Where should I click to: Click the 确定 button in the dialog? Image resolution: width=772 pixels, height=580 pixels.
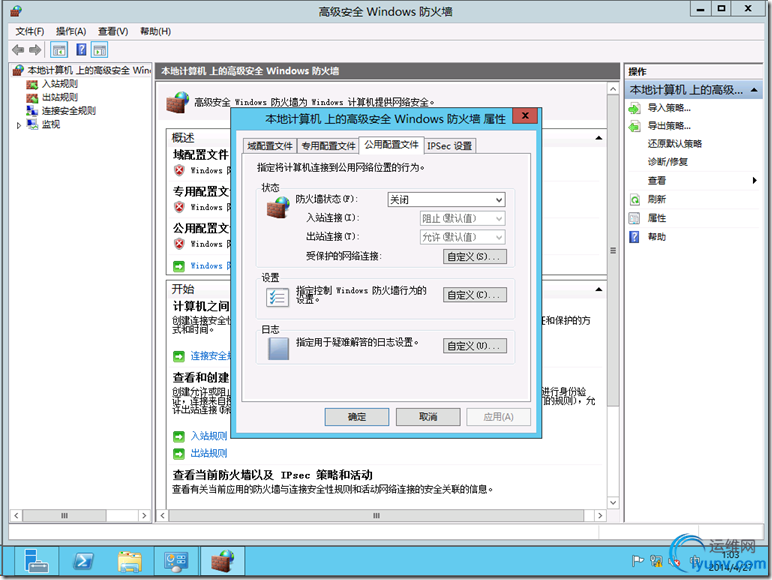357,417
